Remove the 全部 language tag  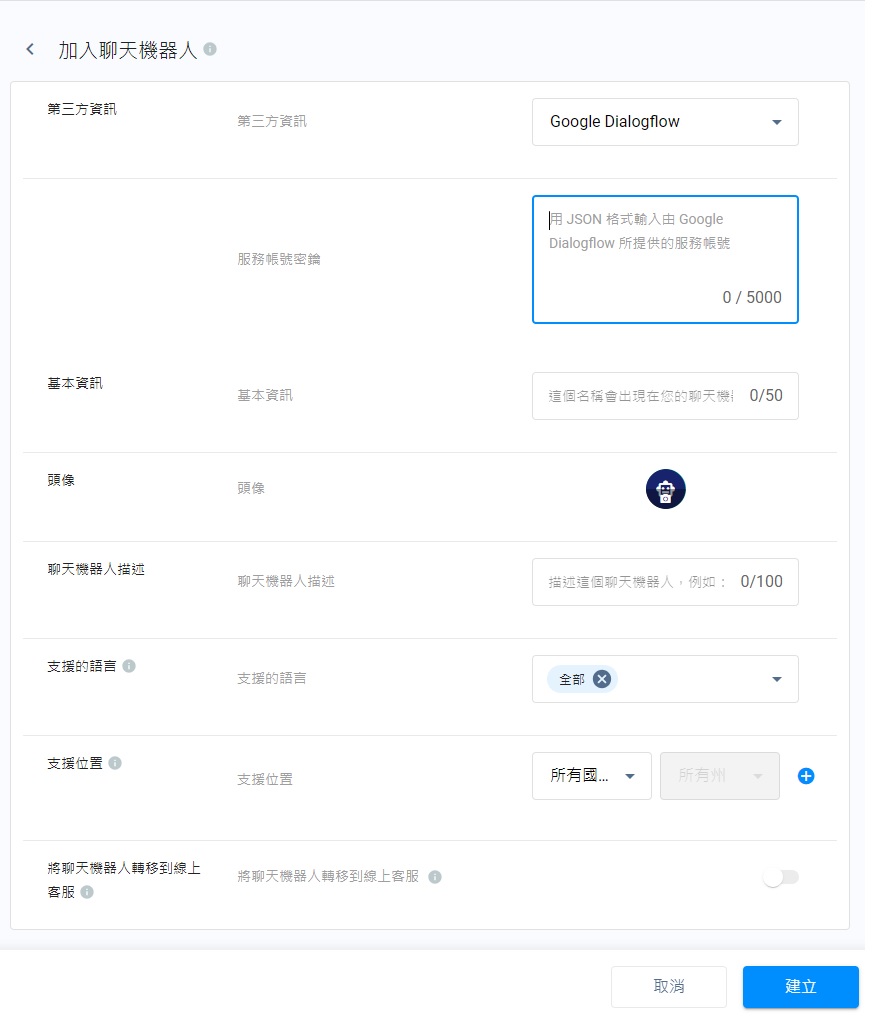click(602, 679)
